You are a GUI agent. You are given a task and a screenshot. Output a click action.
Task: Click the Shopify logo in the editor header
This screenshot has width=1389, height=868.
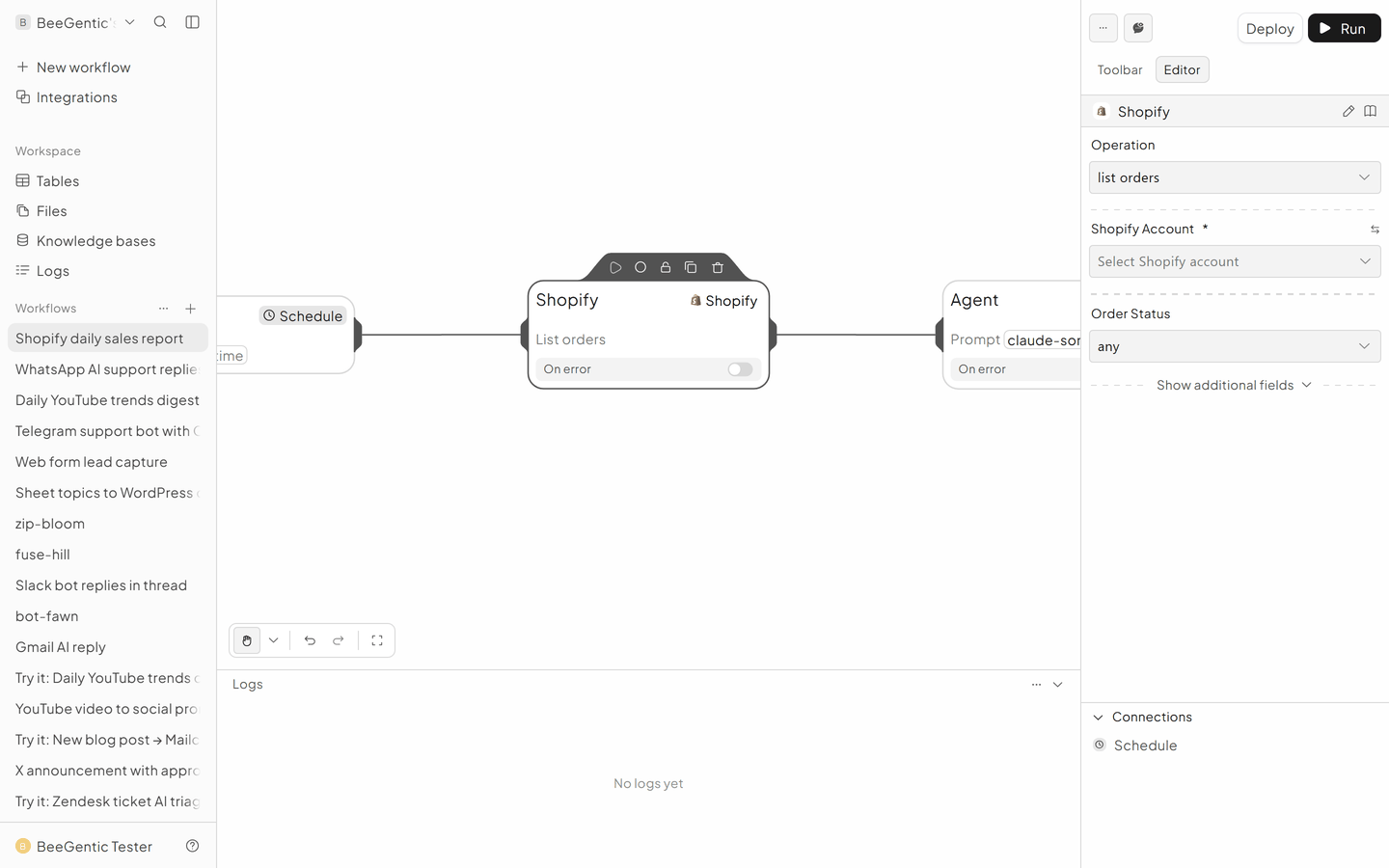click(1102, 111)
